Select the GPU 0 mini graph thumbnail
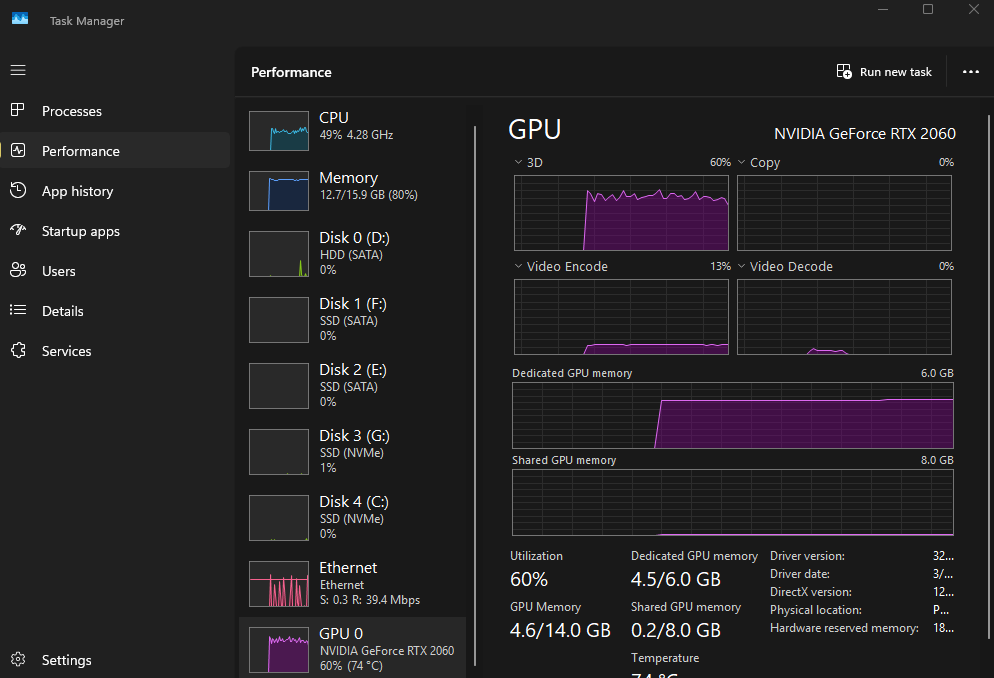Image resolution: width=994 pixels, height=678 pixels. click(x=279, y=650)
